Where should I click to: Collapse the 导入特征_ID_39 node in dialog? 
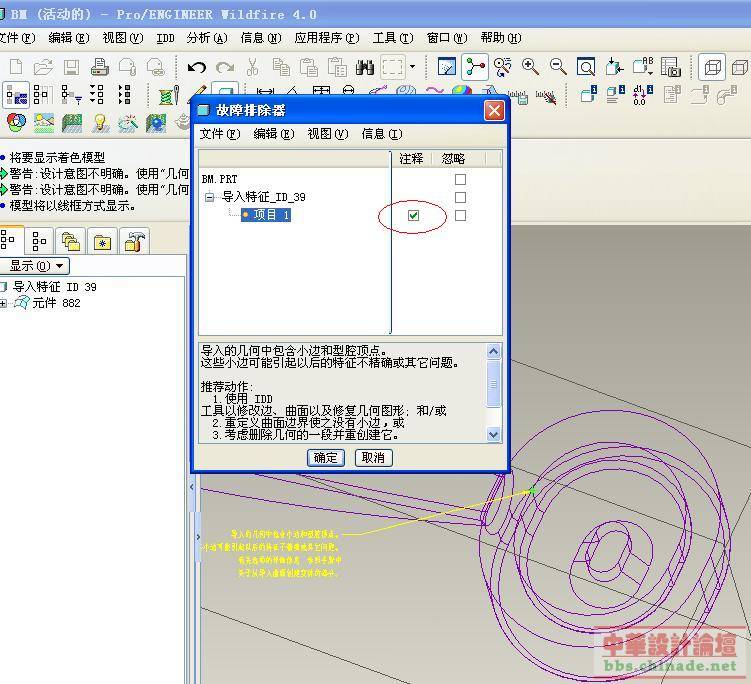tap(209, 197)
